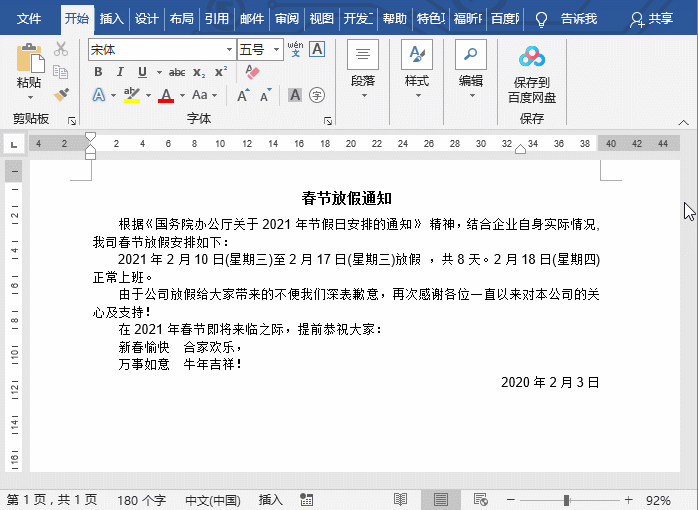Apply text effects with outlined A
The height and width of the screenshot is (510, 698).
tap(99, 95)
